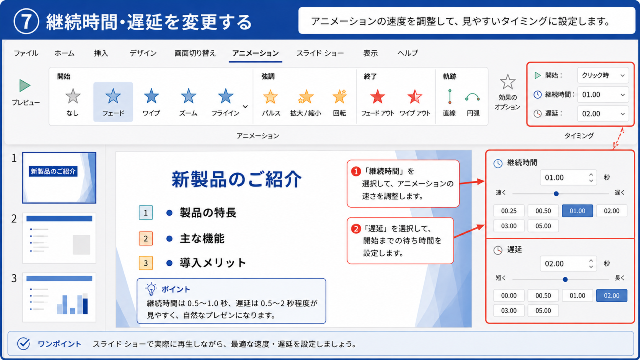Pick the 00.50 duration preset button
The height and width of the screenshot is (360, 640).
543,211
